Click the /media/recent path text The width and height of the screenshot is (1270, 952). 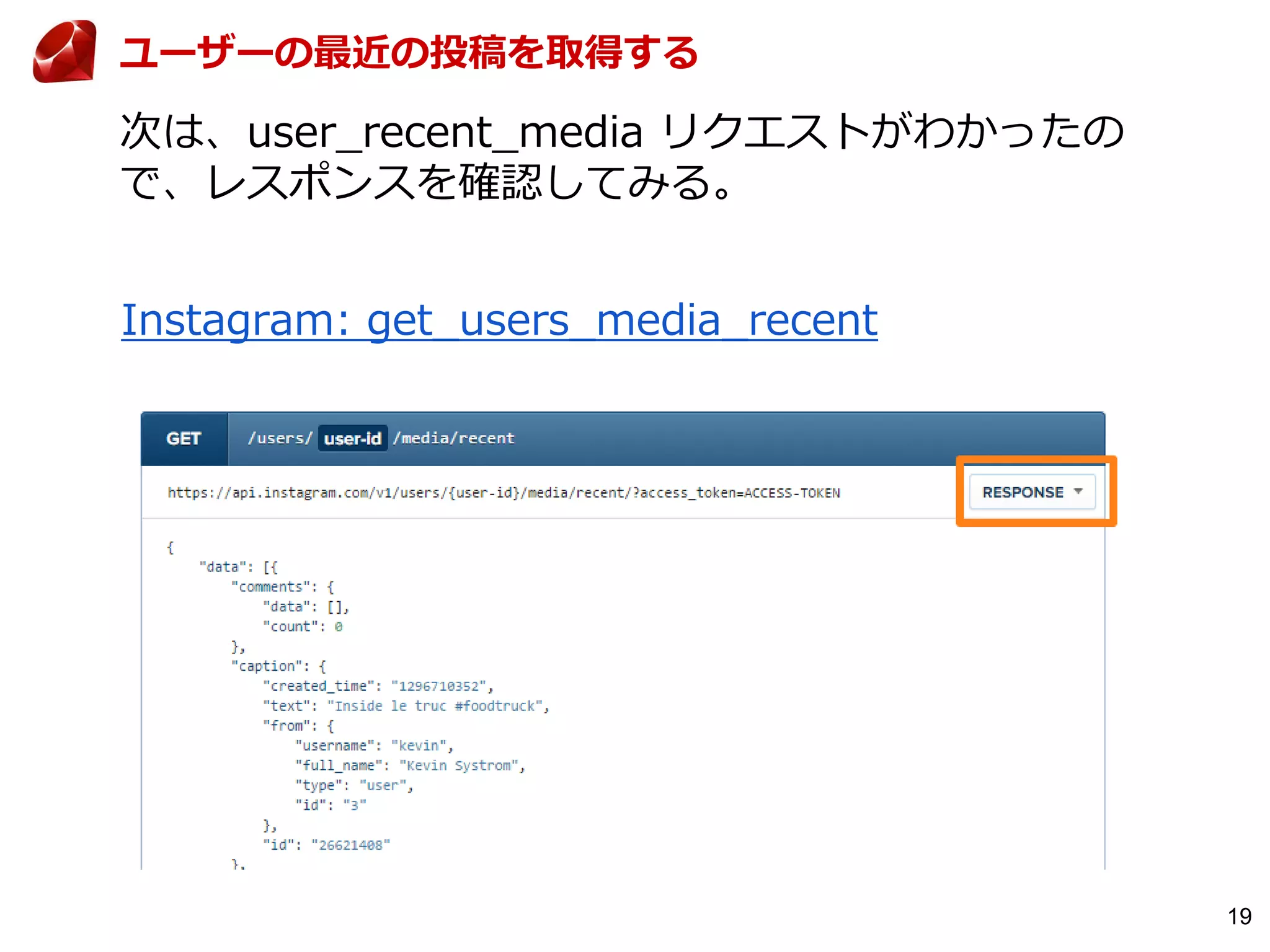coord(454,438)
